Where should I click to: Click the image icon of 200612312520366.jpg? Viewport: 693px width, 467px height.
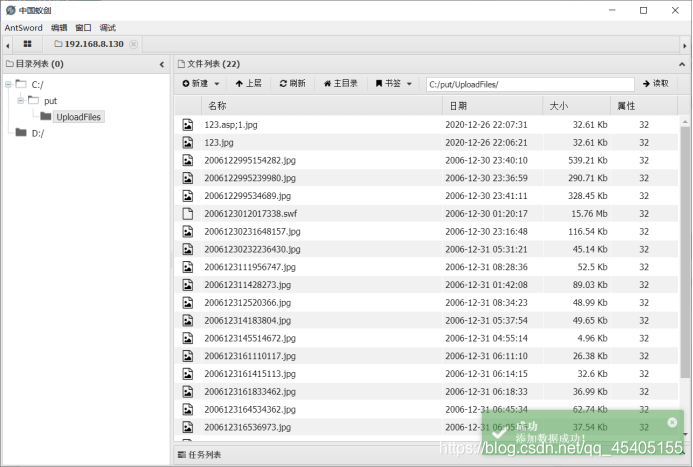(x=188, y=303)
